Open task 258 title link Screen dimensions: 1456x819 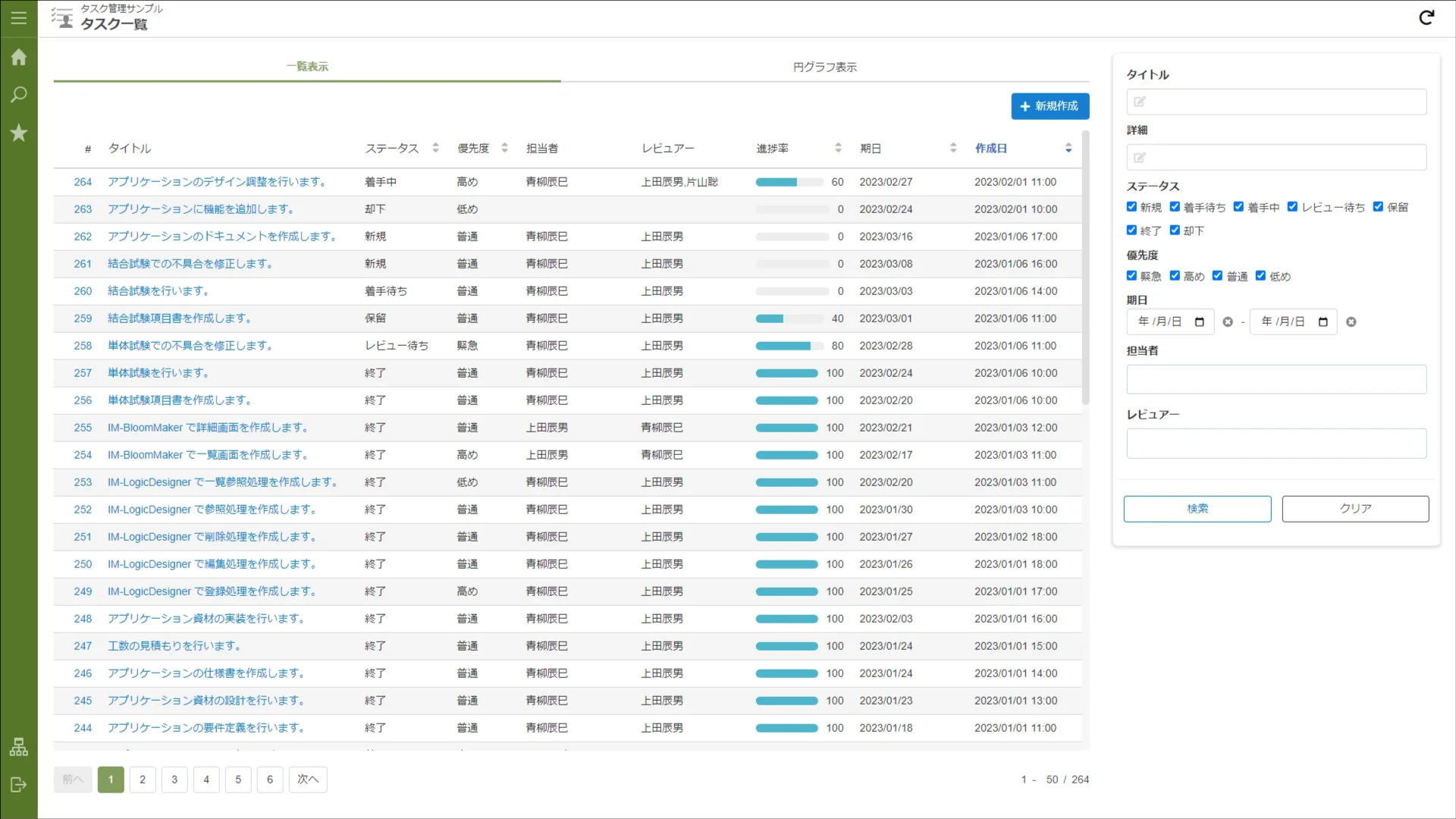[190, 346]
